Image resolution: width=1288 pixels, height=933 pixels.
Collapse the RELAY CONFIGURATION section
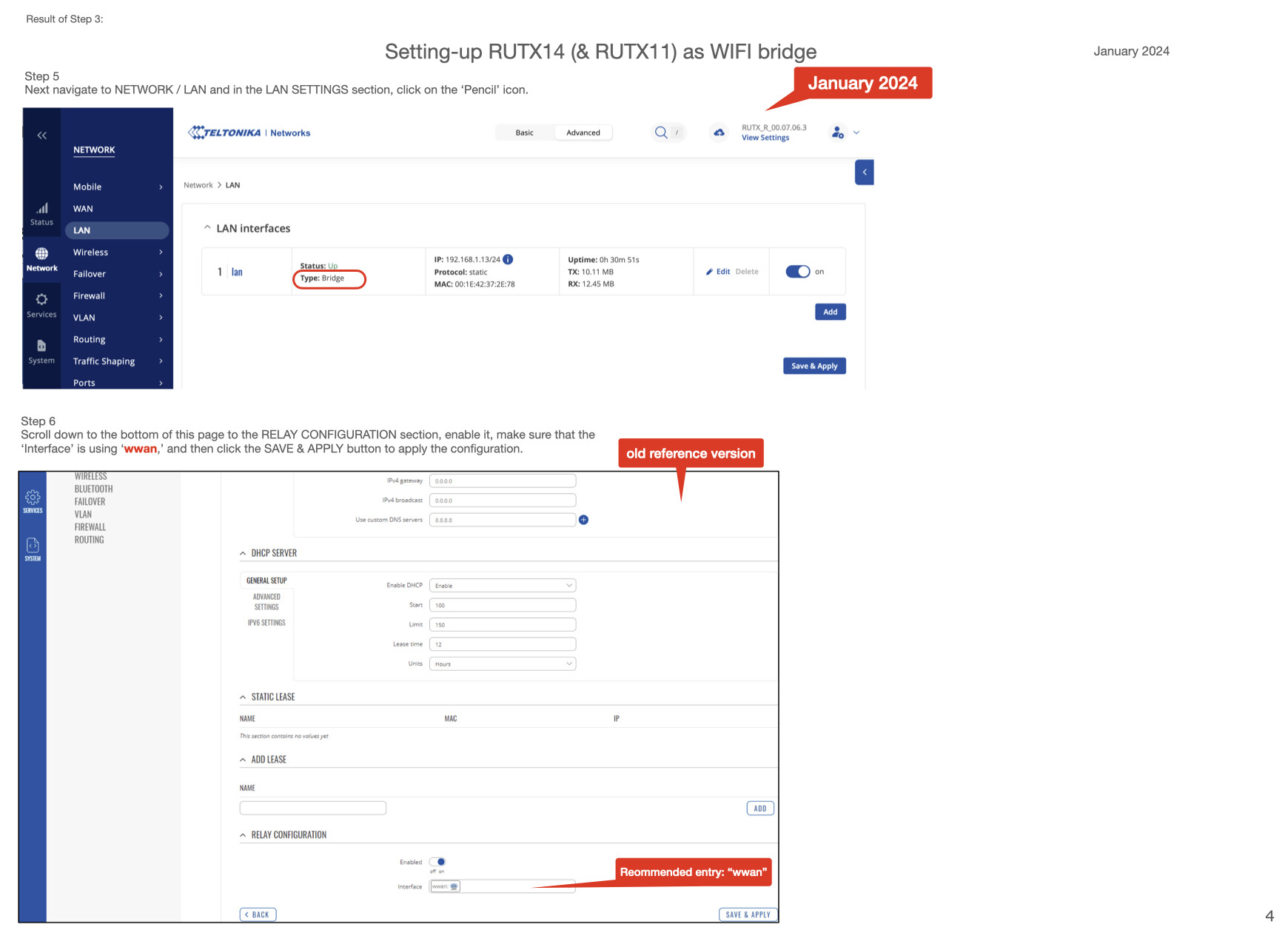pyautogui.click(x=243, y=835)
